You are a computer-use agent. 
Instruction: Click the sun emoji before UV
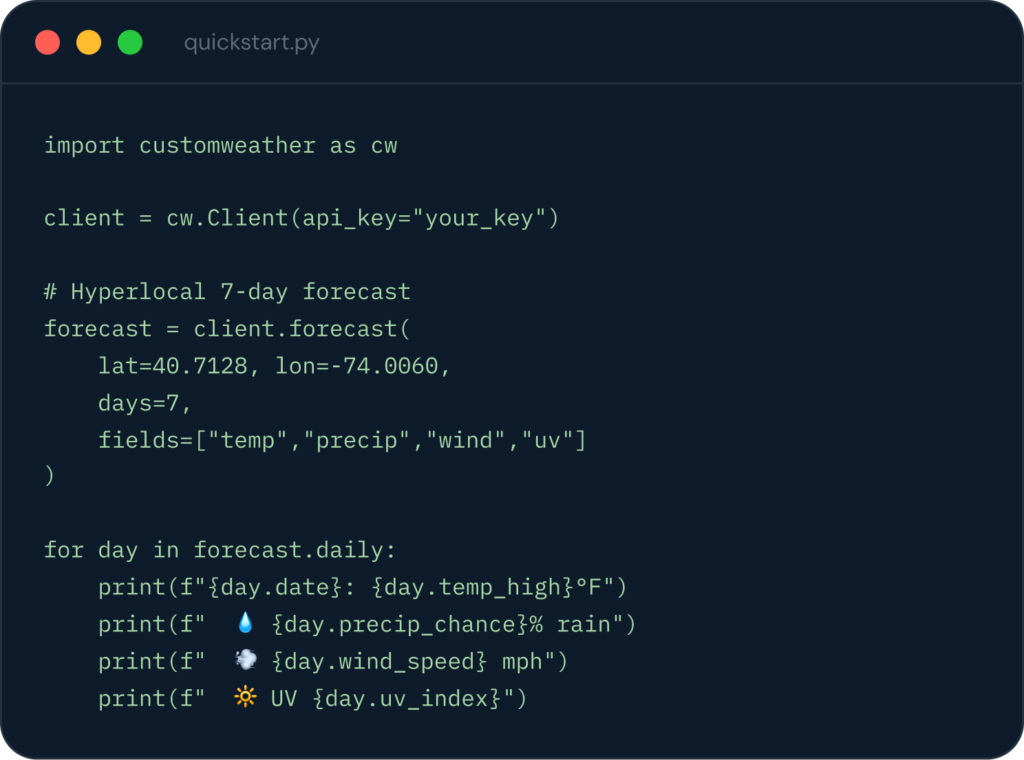246,697
